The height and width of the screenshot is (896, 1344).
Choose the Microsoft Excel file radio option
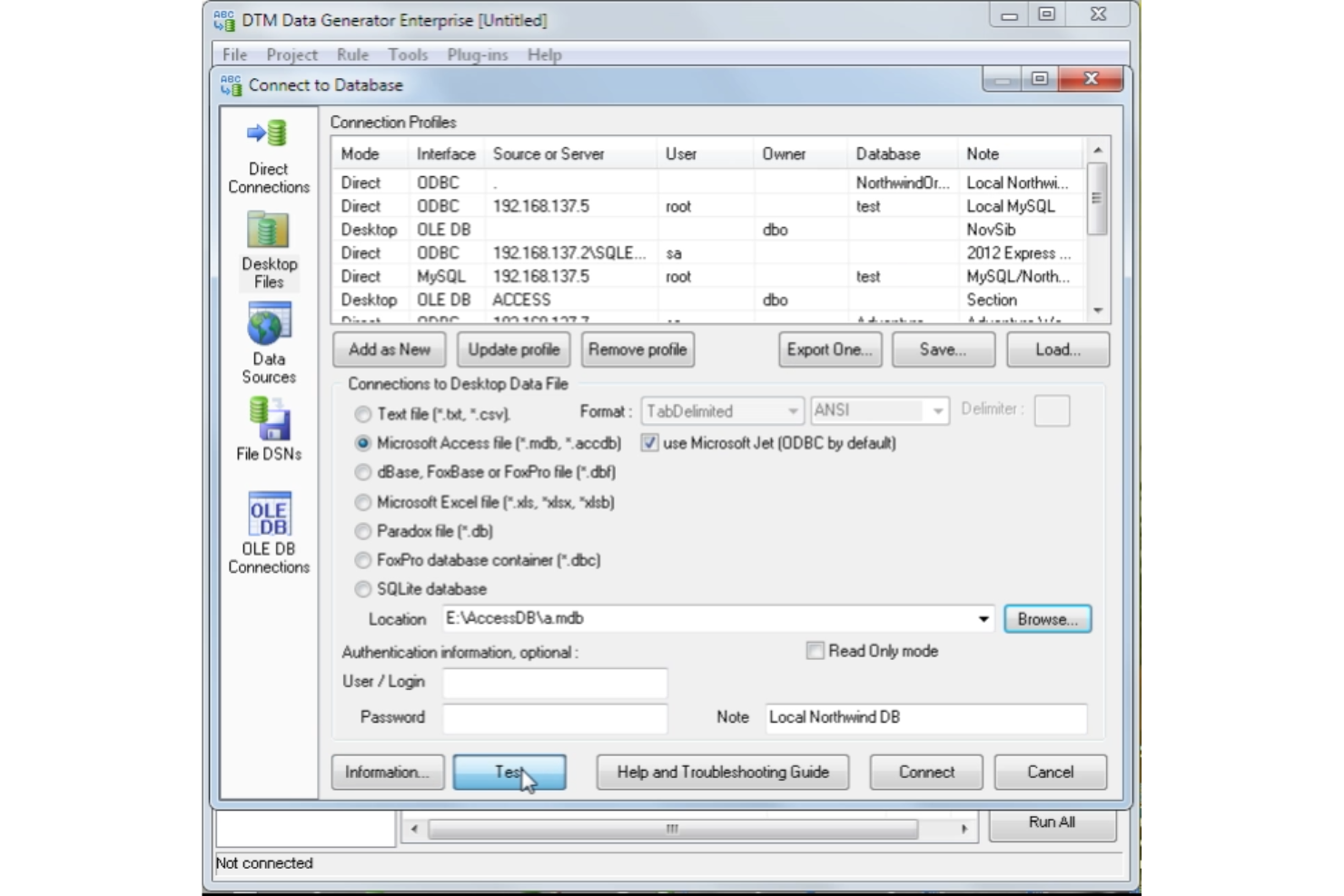(363, 503)
